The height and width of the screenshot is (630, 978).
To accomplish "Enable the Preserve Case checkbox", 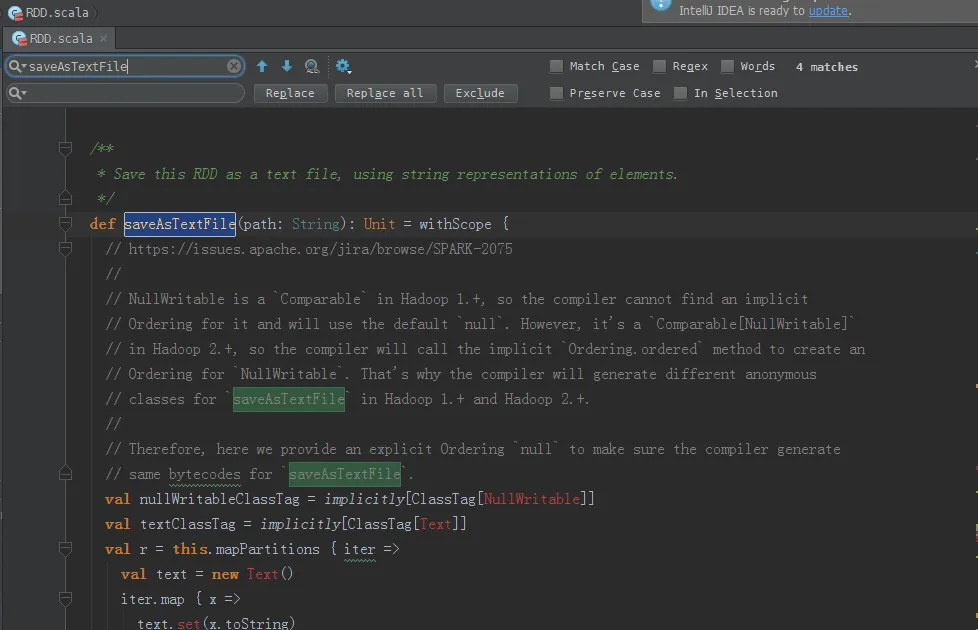I will pyautogui.click(x=556, y=93).
